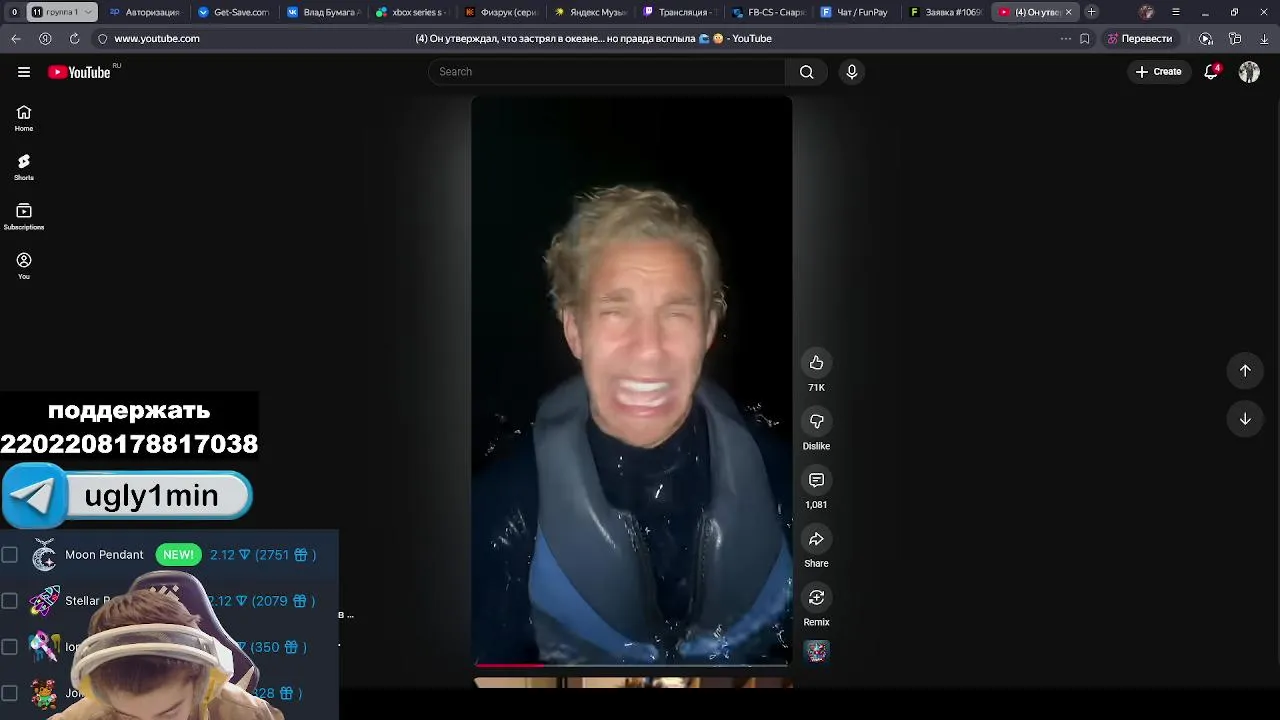Dislike this Short
The height and width of the screenshot is (720, 1280).
click(x=816, y=422)
